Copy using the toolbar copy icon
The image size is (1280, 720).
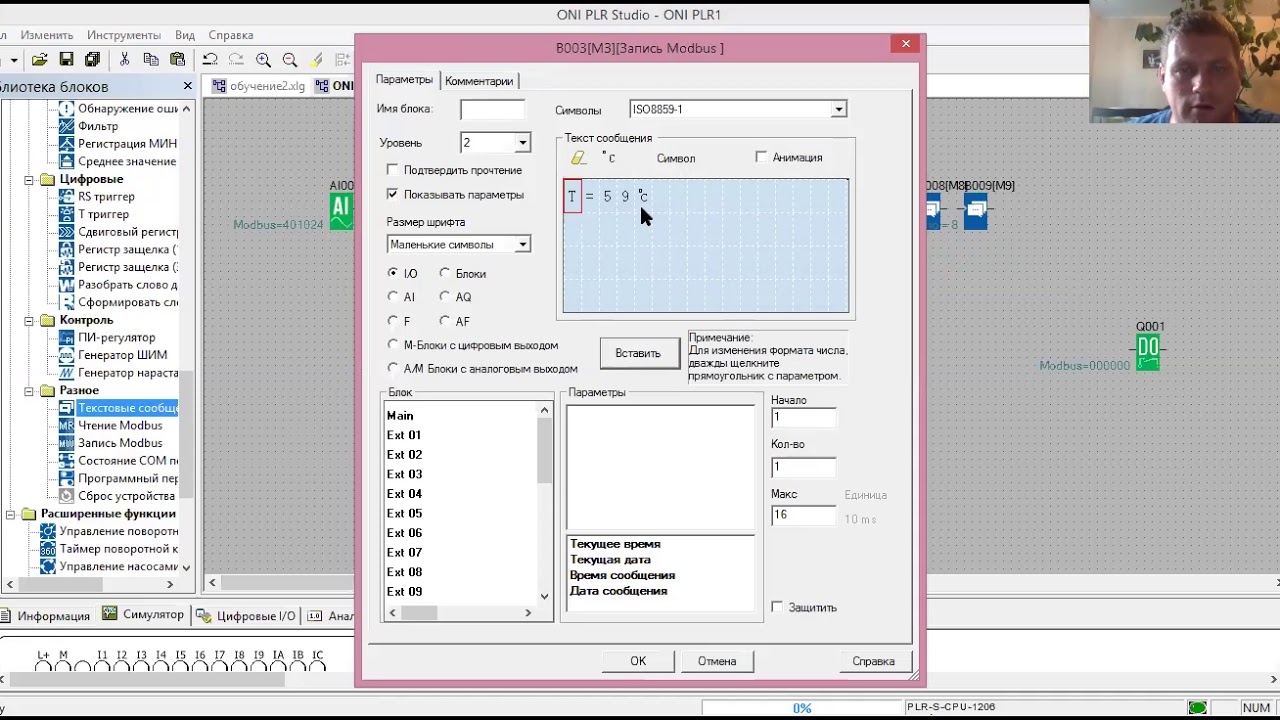click(x=151, y=60)
